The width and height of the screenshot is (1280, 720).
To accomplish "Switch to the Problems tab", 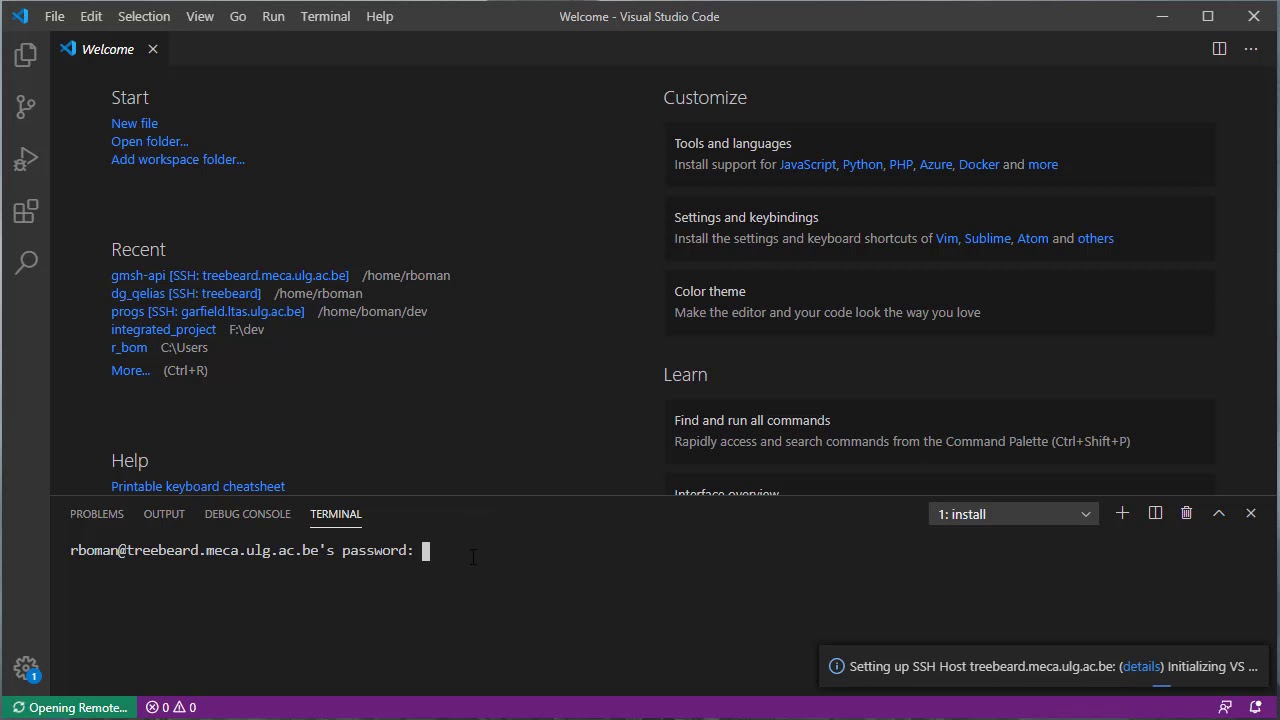I will click(97, 514).
